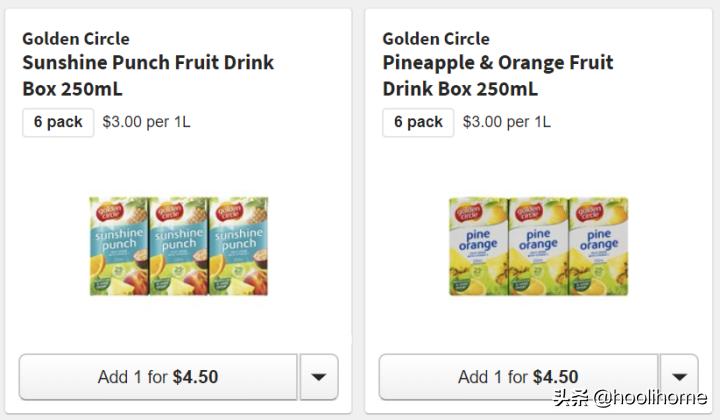Click the leftmost Pine Orange juice box image
The height and width of the screenshot is (420, 720).
pyautogui.click(x=479, y=246)
